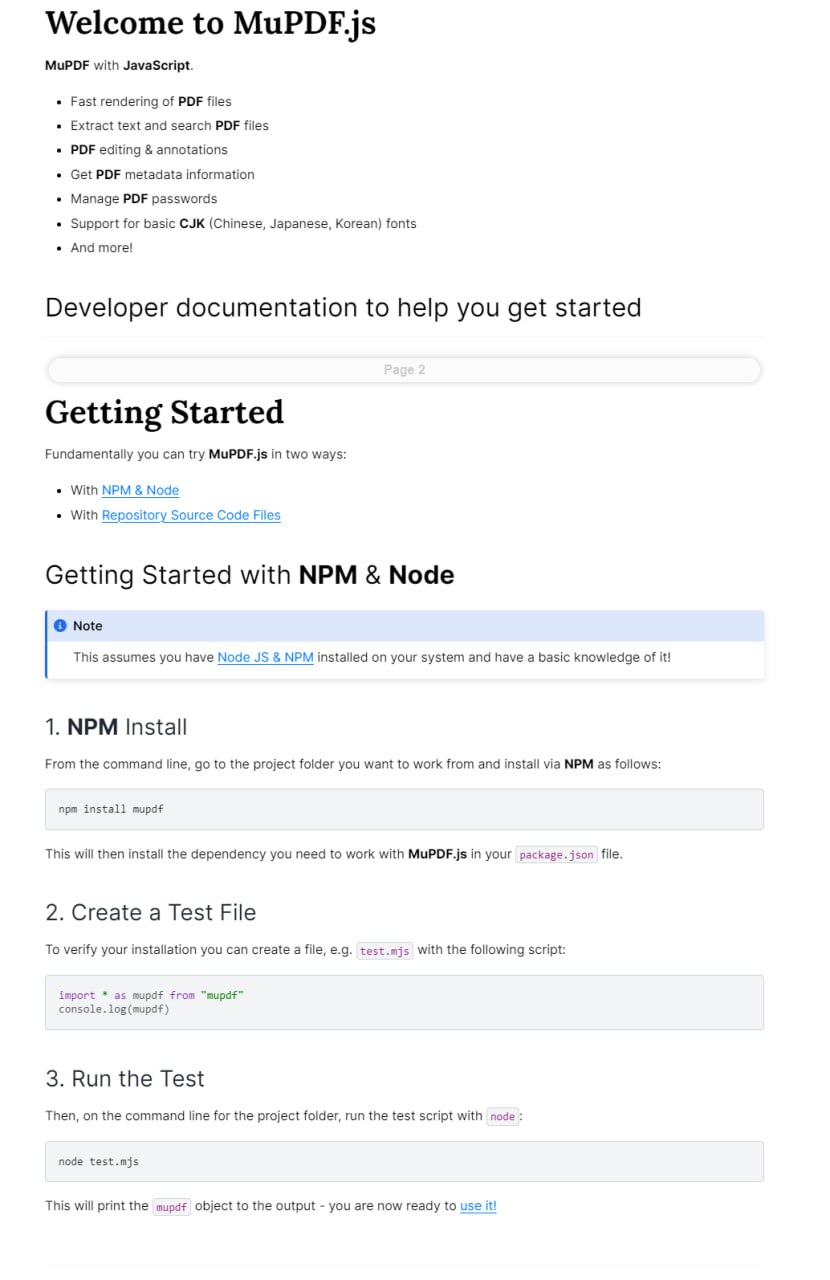
Task: Click the Page 2 separator bar
Action: (404, 370)
